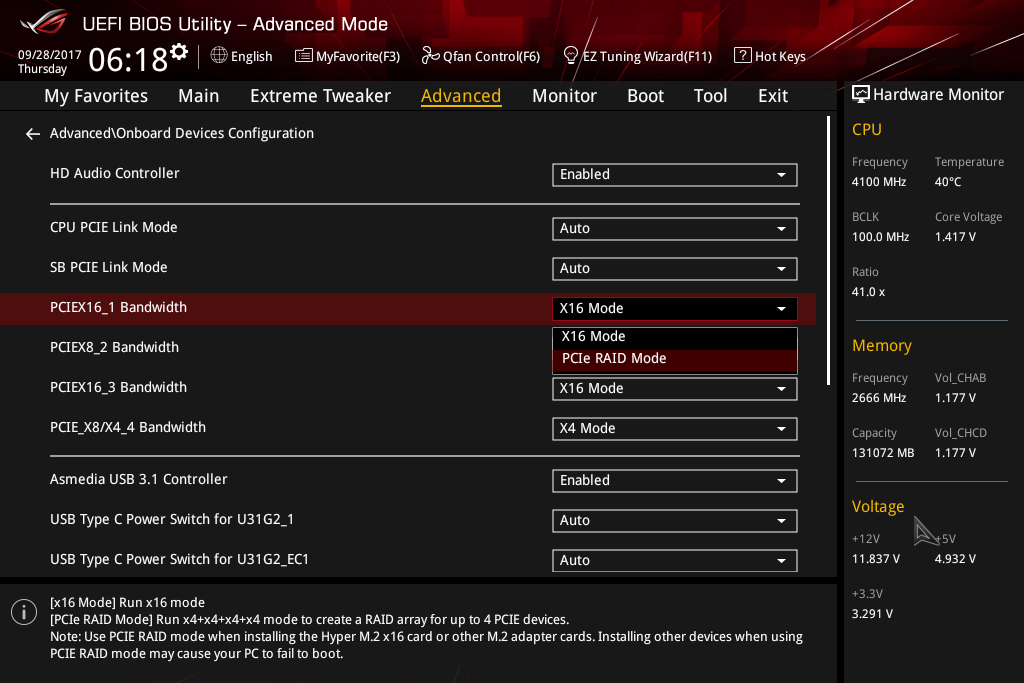This screenshot has height=683, width=1024.
Task: Open PCIE_X8/X4_4 Bandwidth dropdown
Action: [x=675, y=428]
